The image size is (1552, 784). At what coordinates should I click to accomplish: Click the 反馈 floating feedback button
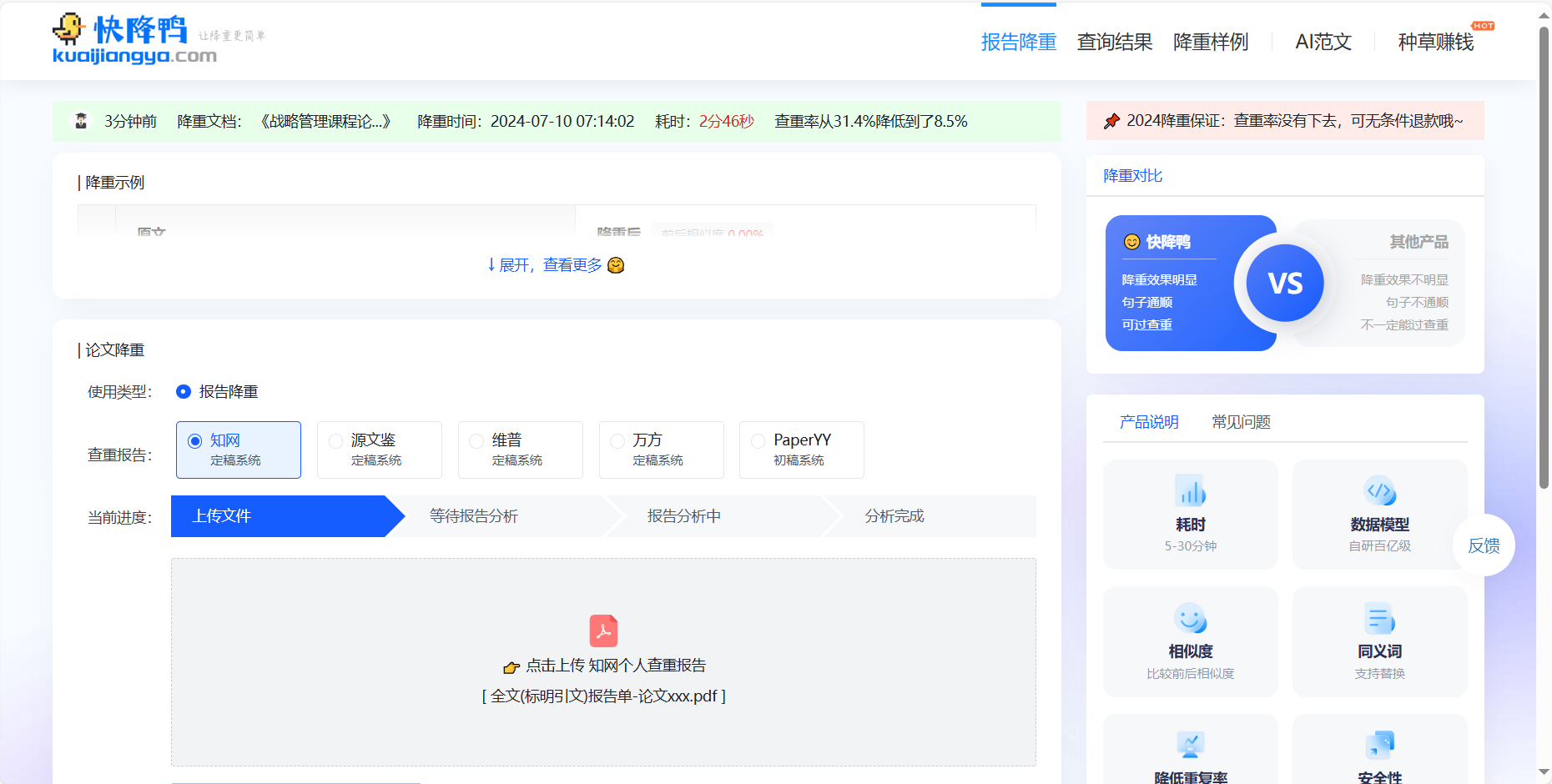[1484, 545]
